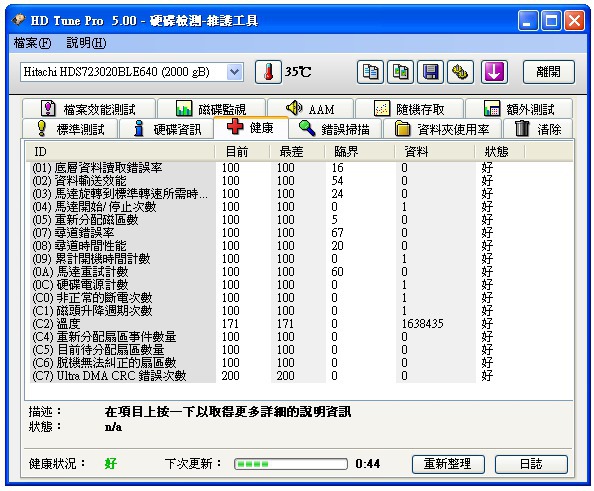Open the options gear icon
Screen dimensions: 594x491
coord(460,72)
